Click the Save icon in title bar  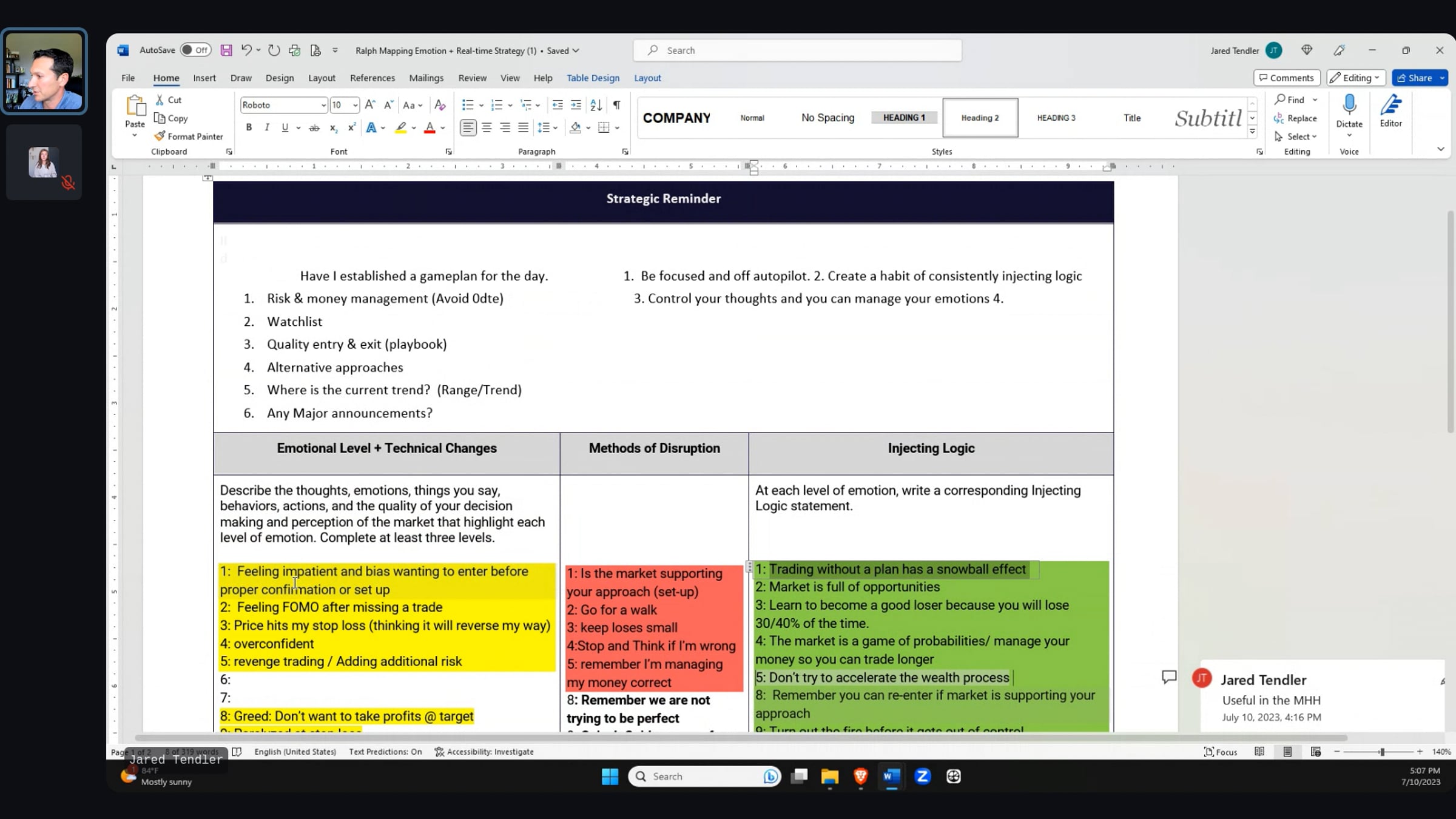226,50
